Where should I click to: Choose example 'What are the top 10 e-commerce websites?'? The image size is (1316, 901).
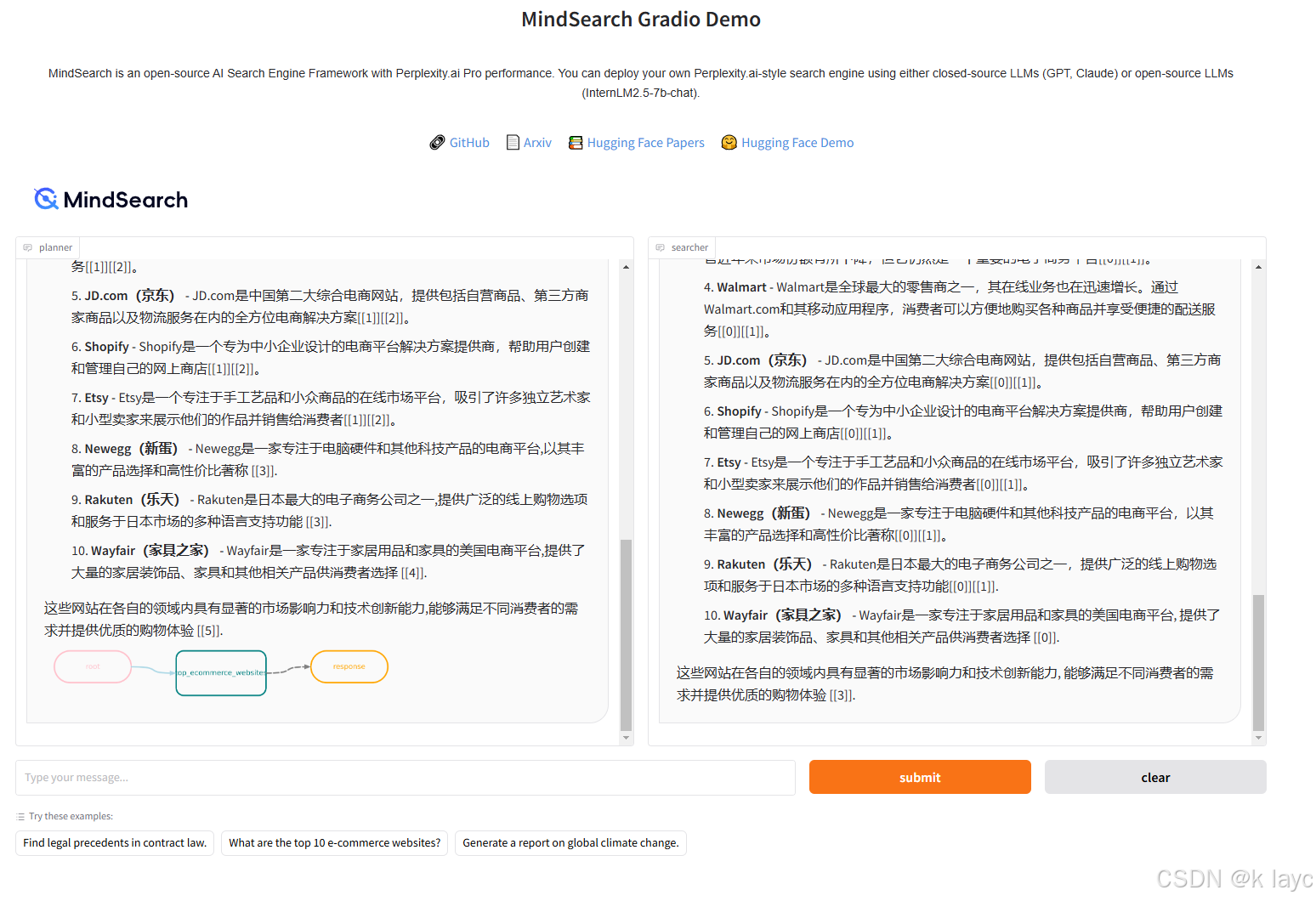[x=334, y=843]
